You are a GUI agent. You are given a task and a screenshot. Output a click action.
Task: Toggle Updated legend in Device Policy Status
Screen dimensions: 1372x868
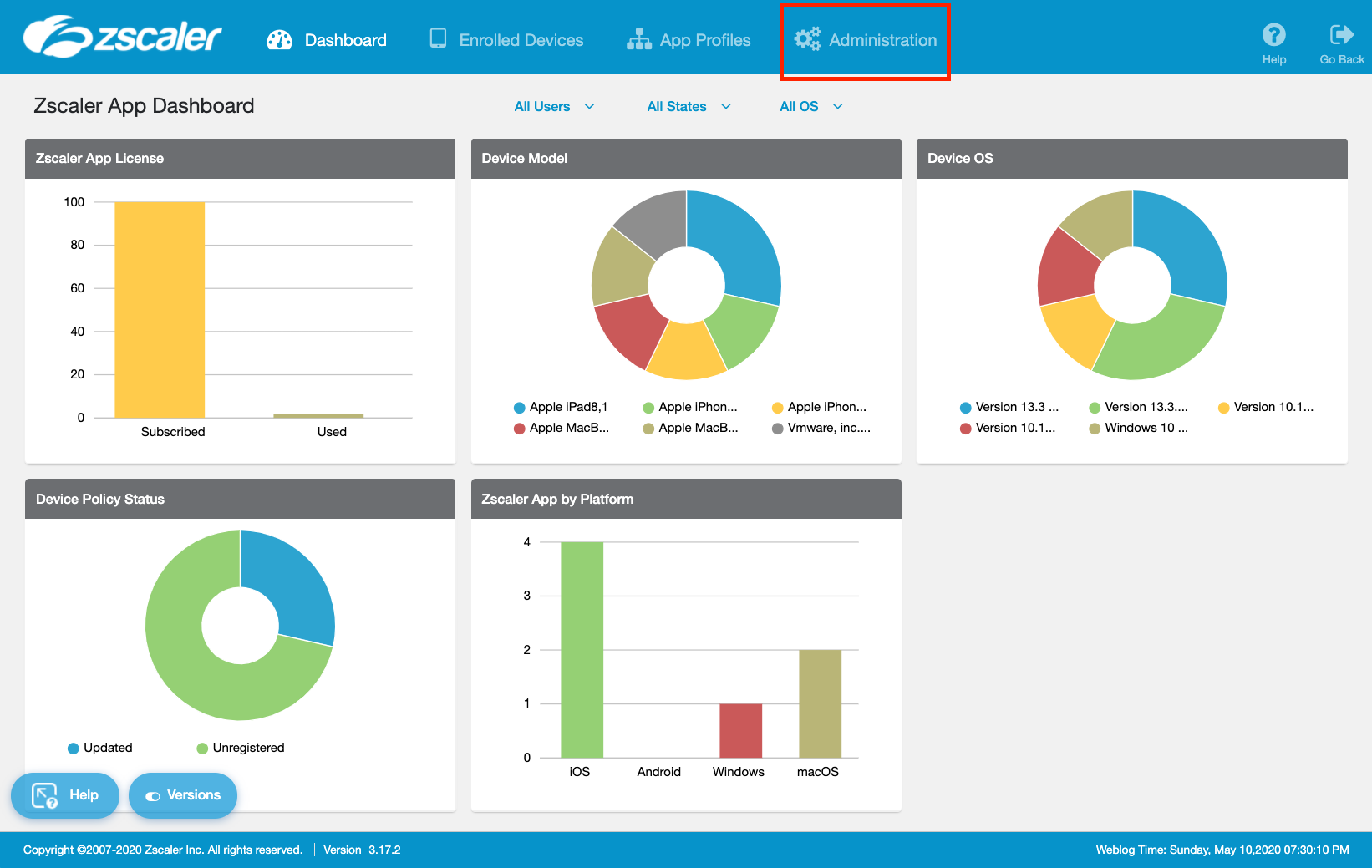pyautogui.click(x=99, y=748)
